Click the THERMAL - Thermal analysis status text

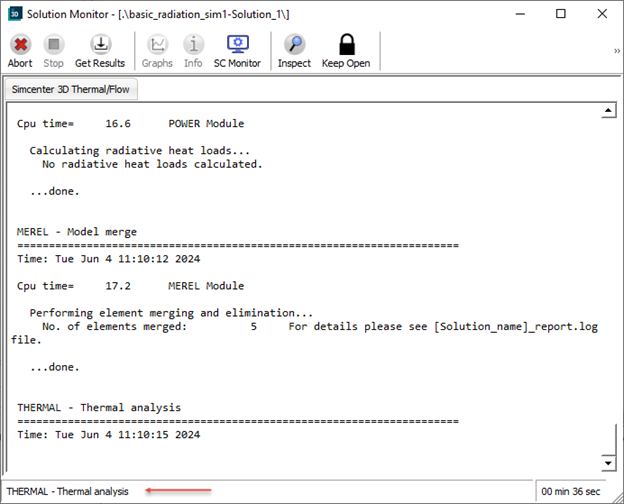pos(69,491)
